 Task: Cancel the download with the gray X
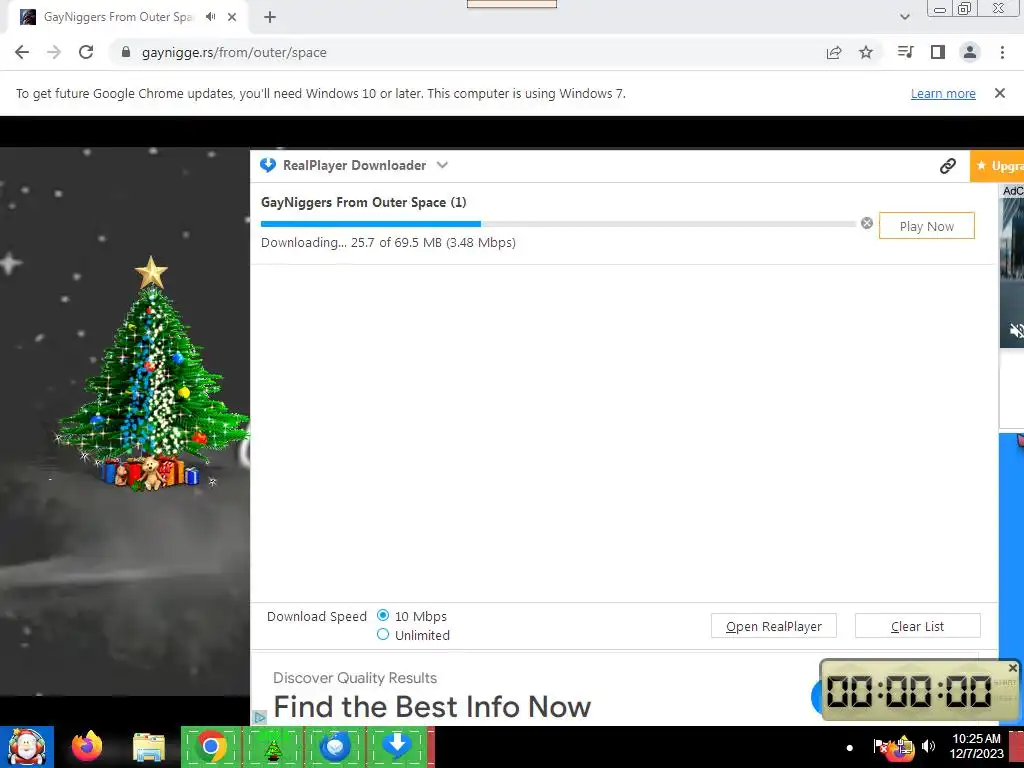click(867, 223)
